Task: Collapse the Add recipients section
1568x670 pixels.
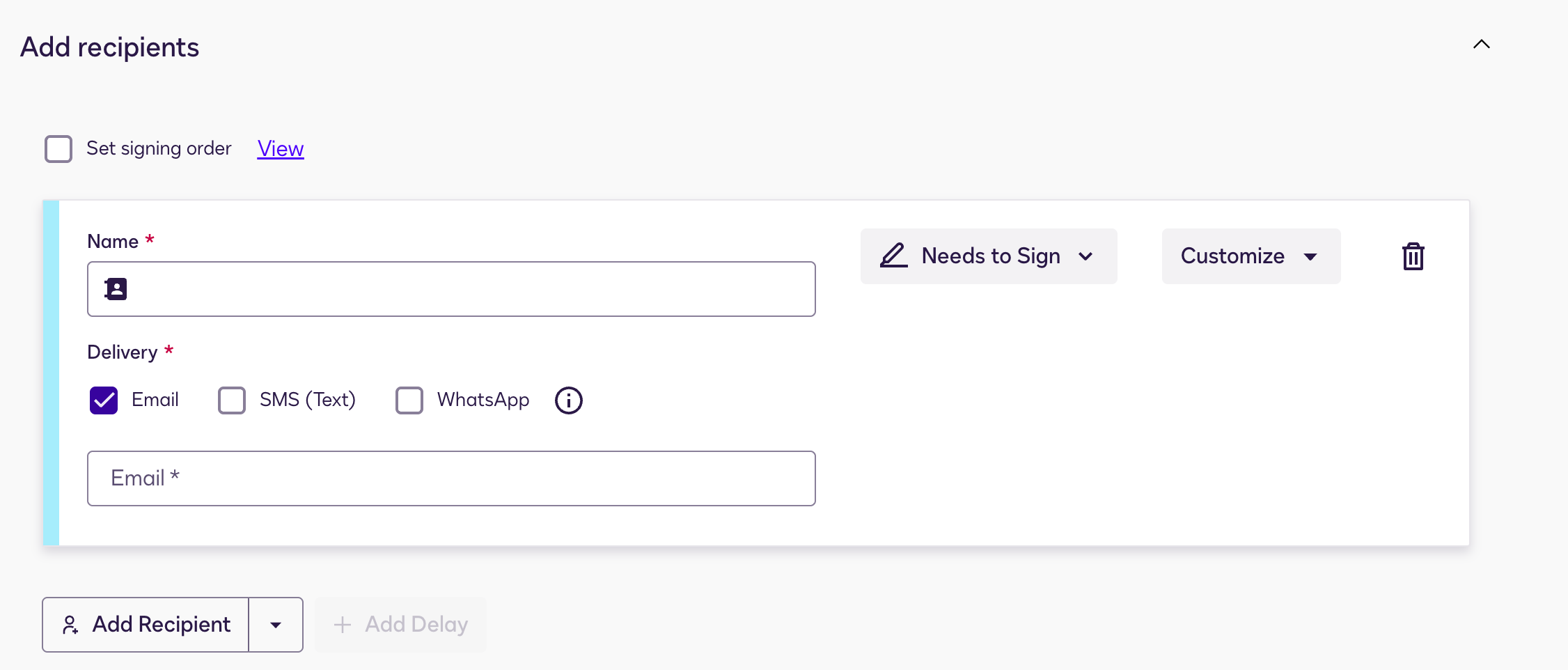Action: click(1482, 44)
